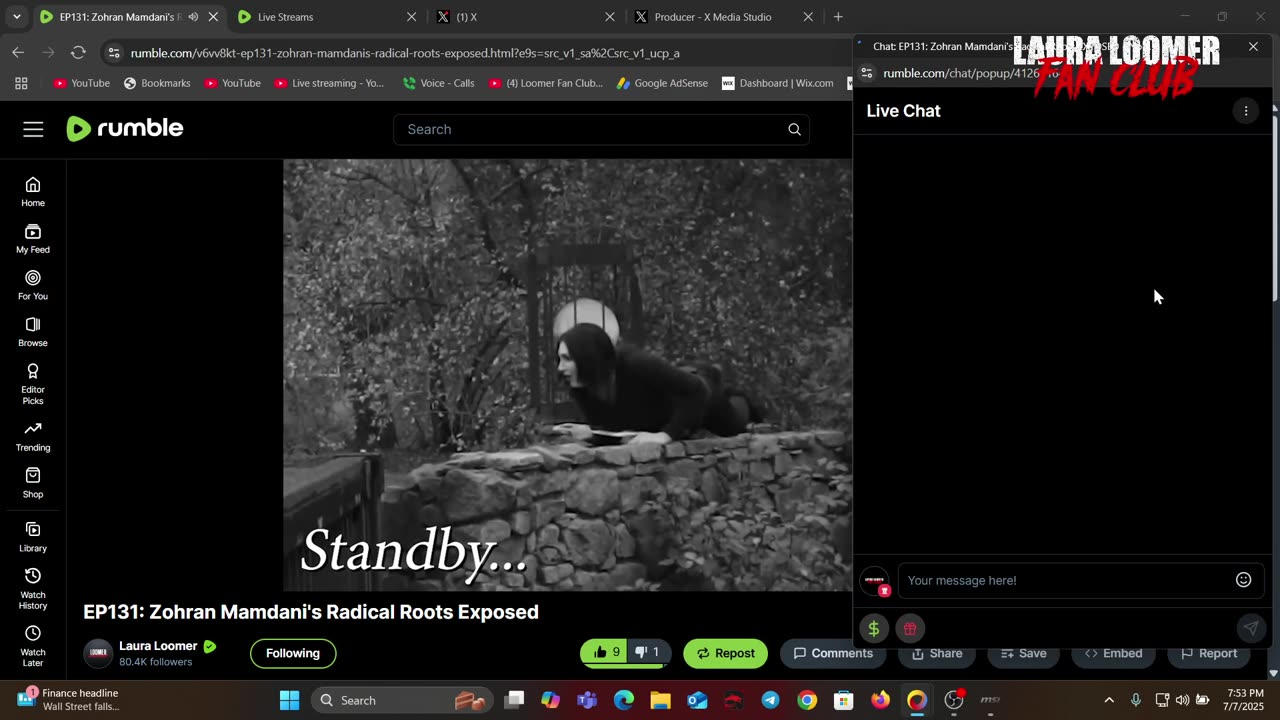
Task: Click the chat message input
Action: pos(1065,580)
